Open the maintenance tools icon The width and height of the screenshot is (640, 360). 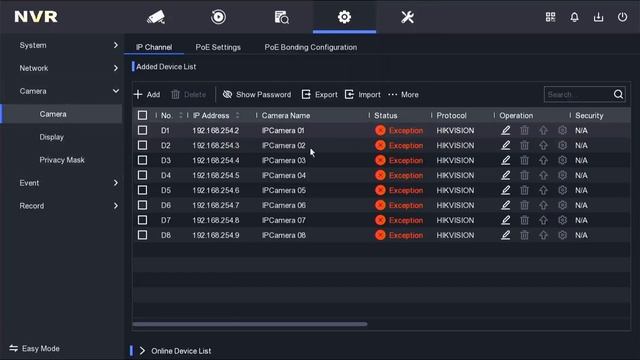[x=407, y=17]
